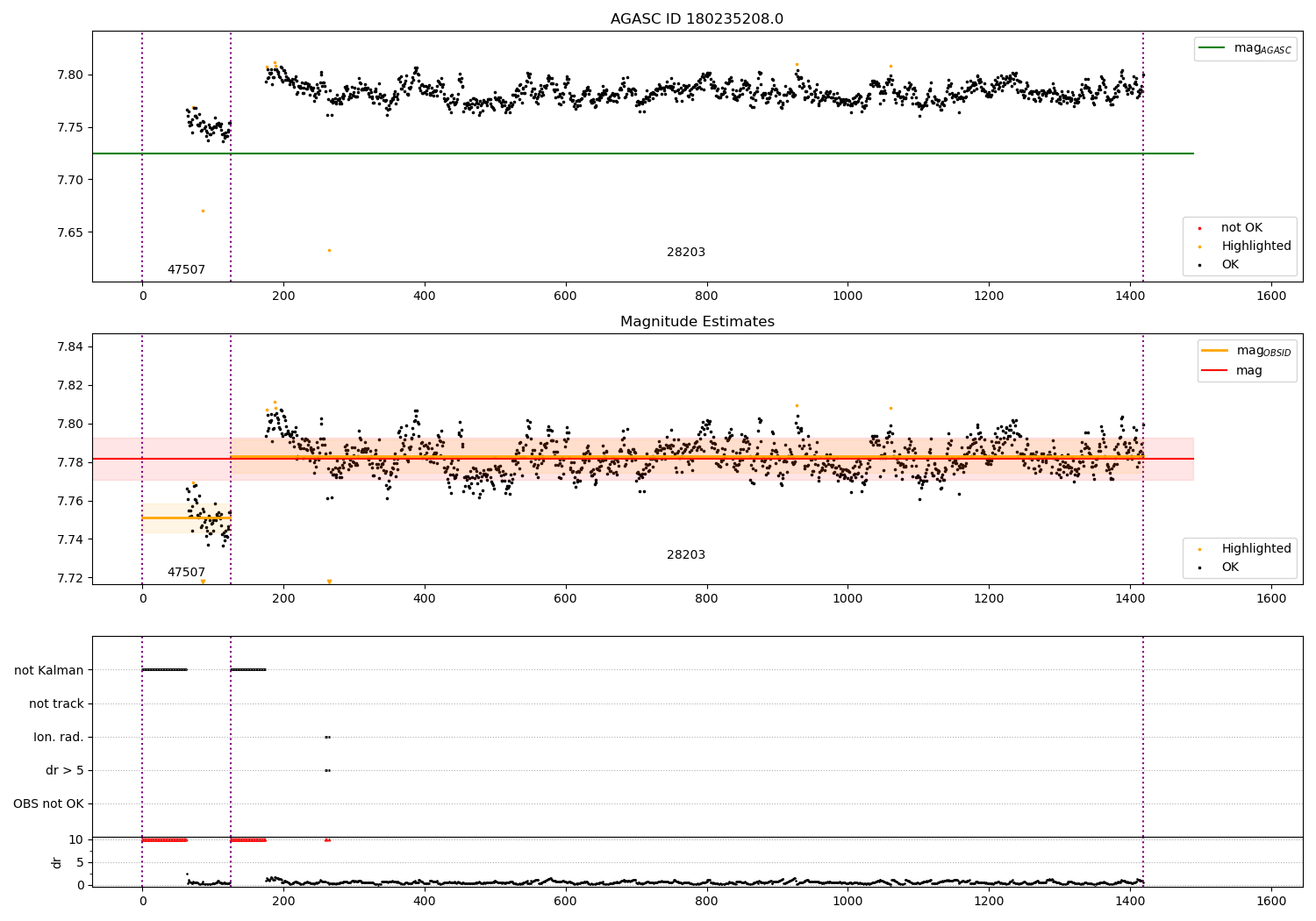This screenshot has height=921, width=1316.
Task: Click the 7.76 y-tick in the middle plot
Action: click(70, 501)
